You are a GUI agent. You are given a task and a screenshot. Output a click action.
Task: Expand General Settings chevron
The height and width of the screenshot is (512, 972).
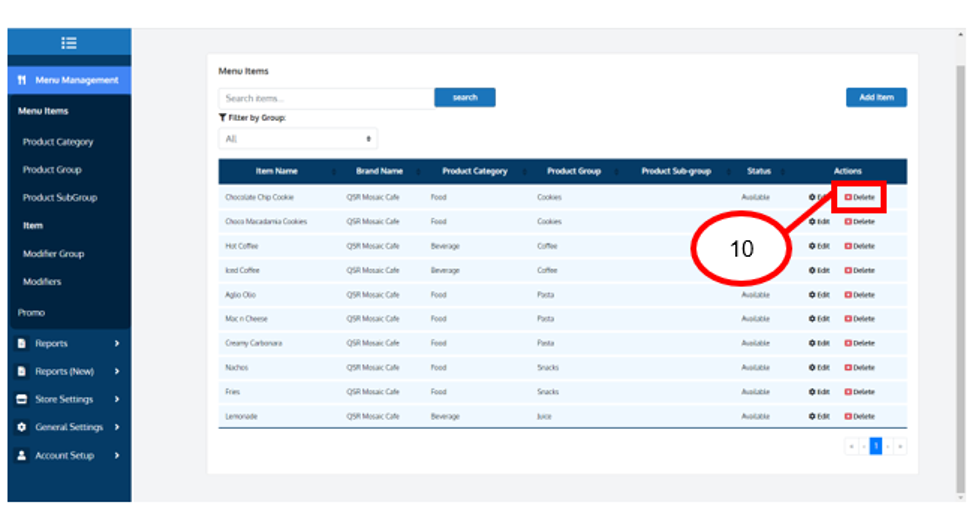tap(117, 427)
